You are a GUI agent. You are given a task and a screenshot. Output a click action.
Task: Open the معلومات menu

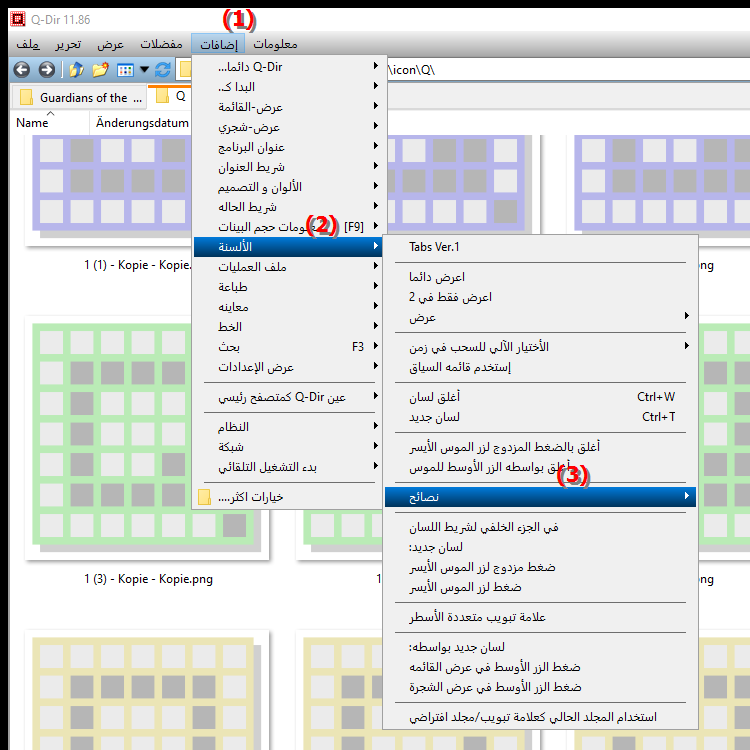pos(275,44)
